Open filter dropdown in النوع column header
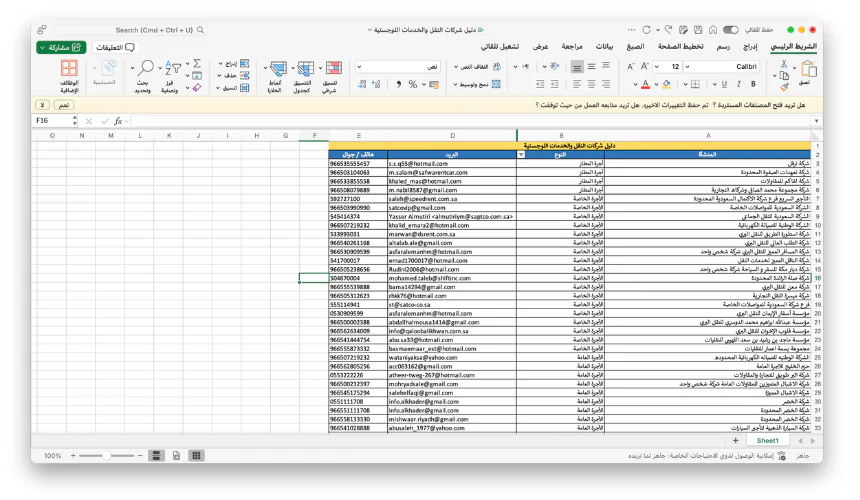Image resolution: width=860 pixels, height=500 pixels. click(x=521, y=154)
